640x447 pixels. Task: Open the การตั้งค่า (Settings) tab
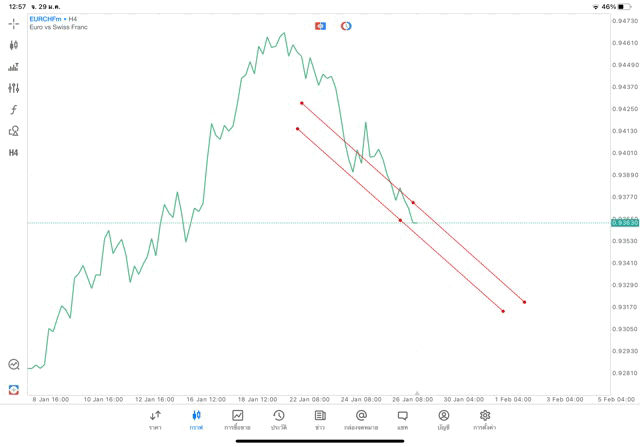(485, 419)
